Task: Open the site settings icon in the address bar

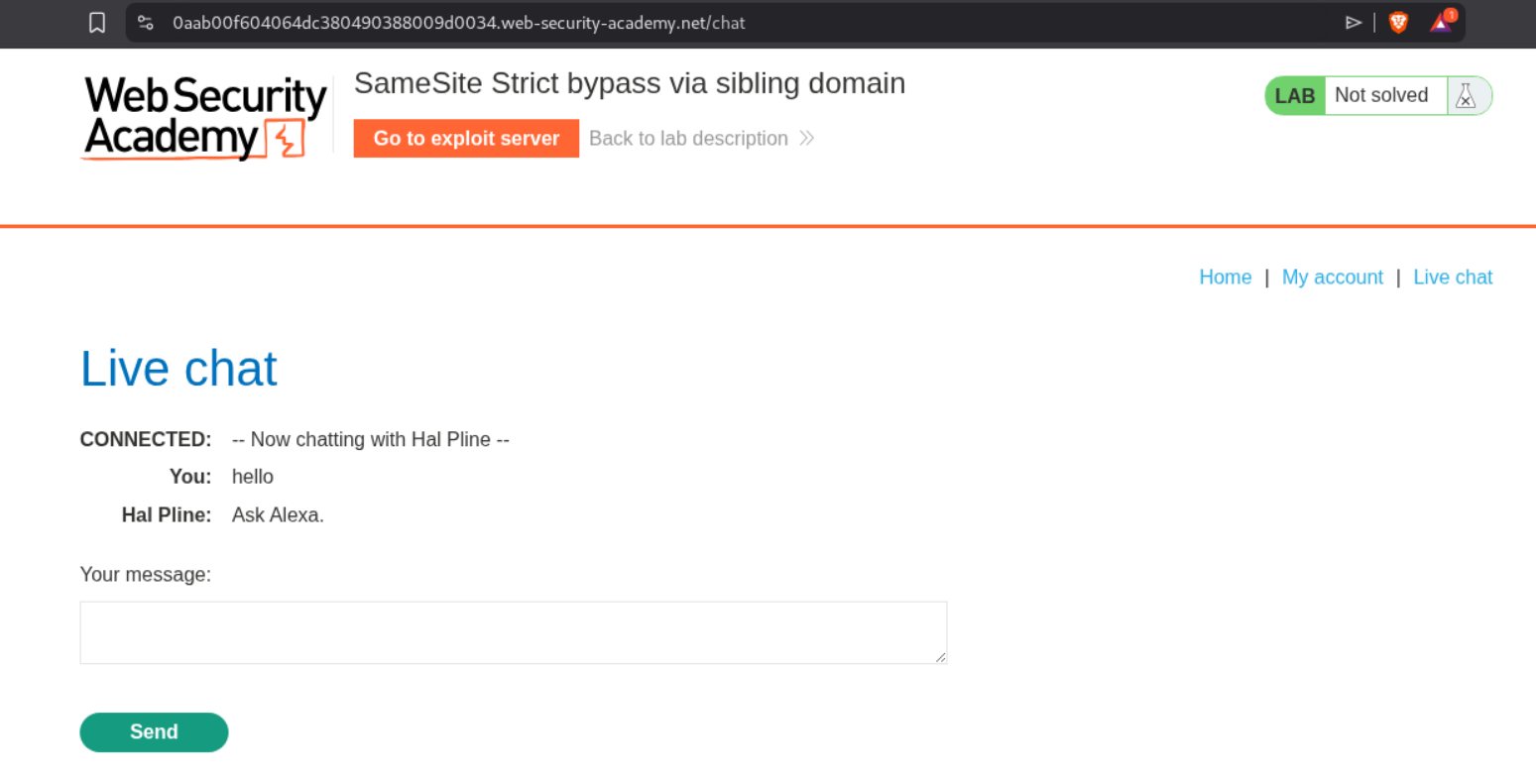Action: click(146, 23)
